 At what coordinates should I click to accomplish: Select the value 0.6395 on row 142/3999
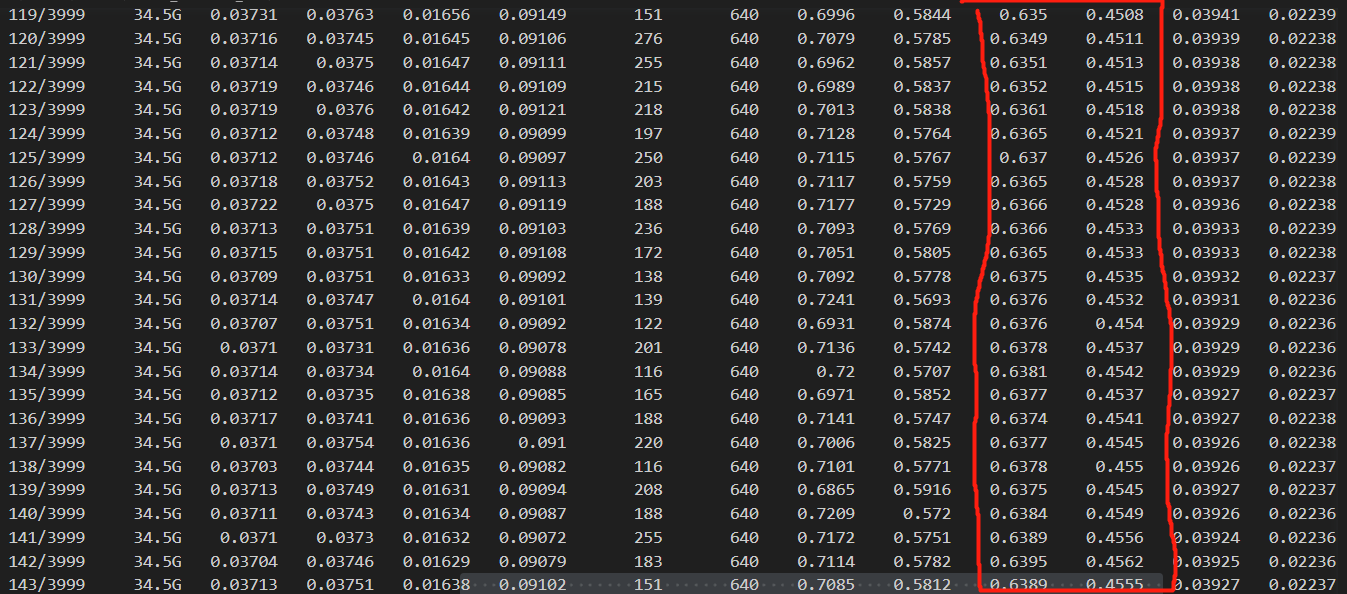(x=1018, y=561)
